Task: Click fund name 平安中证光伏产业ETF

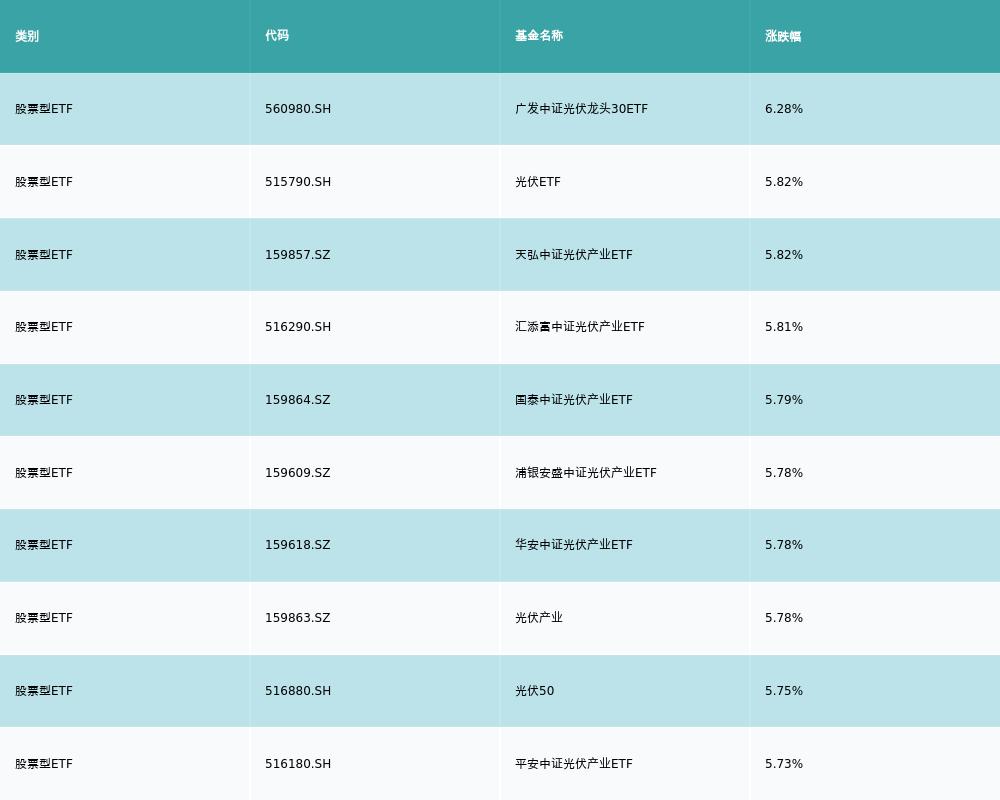Action: 574,764
